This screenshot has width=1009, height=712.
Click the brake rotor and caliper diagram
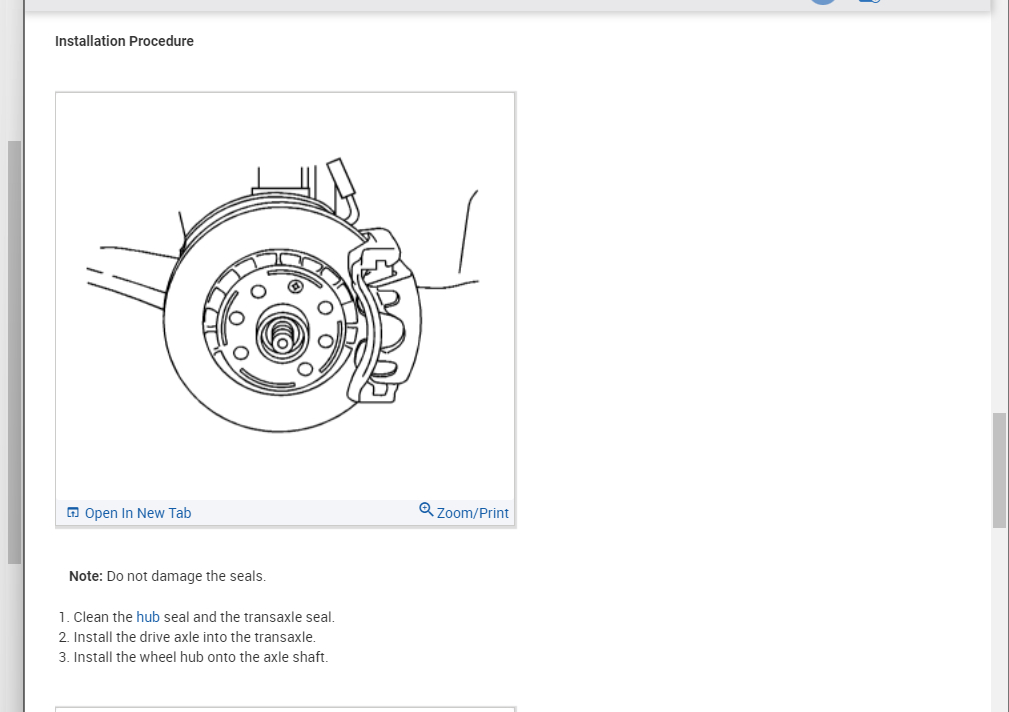[x=285, y=296]
